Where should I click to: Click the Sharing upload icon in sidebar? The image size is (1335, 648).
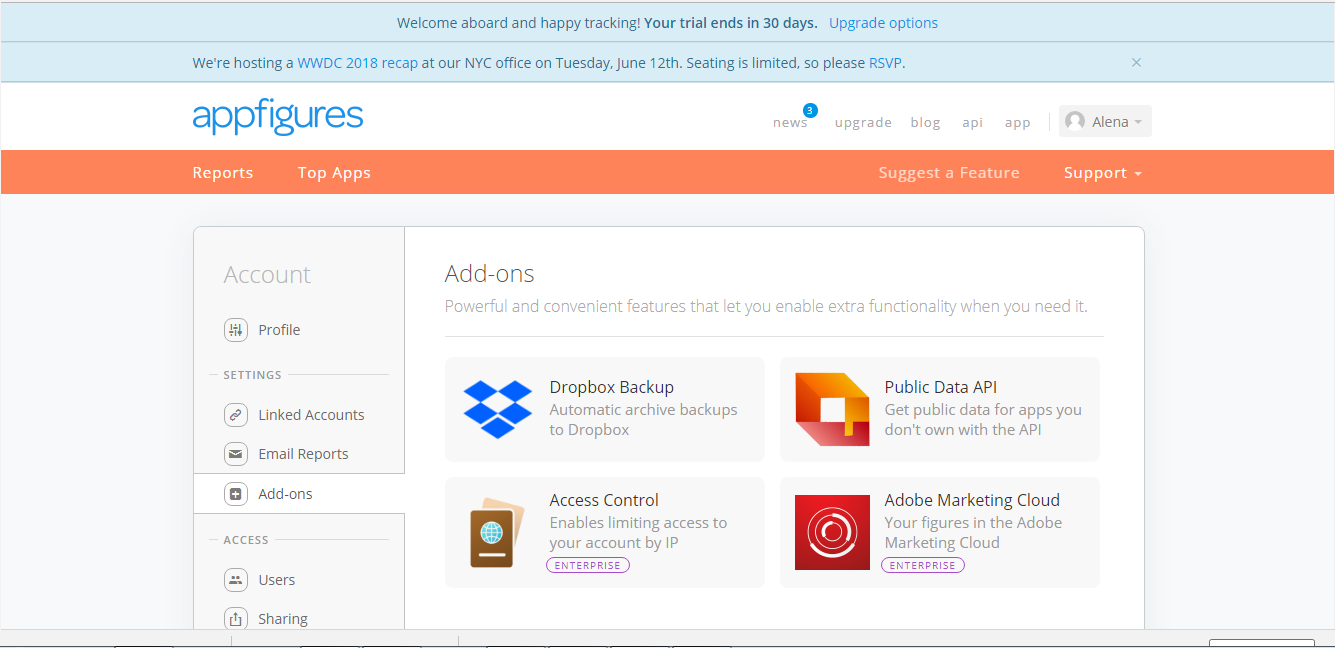coord(235,618)
